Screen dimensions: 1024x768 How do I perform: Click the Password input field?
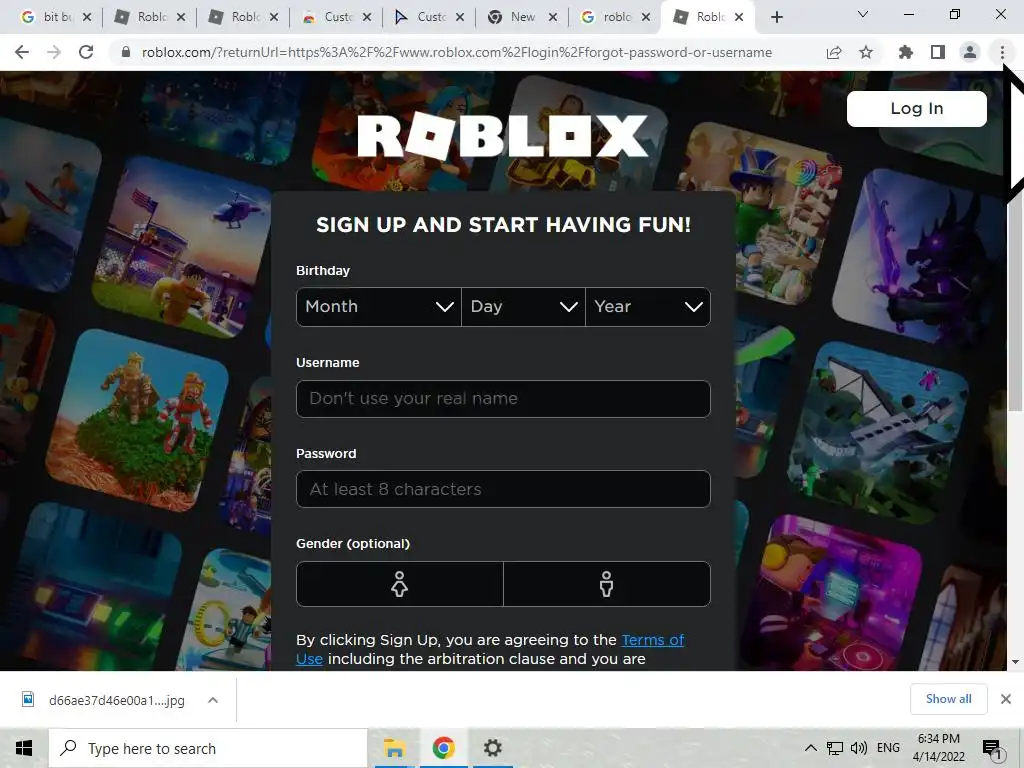pyautogui.click(x=503, y=489)
